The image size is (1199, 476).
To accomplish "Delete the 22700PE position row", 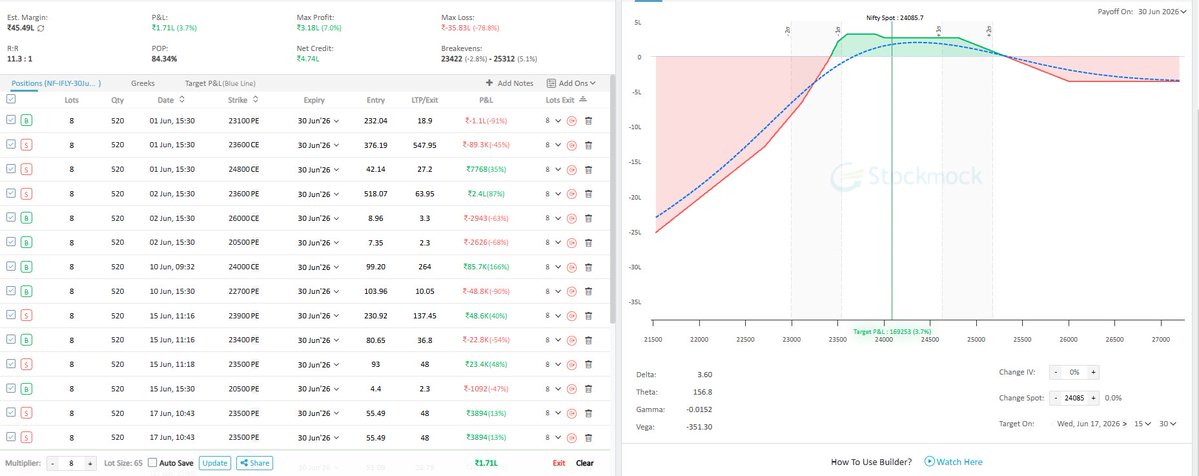I will [x=588, y=292].
